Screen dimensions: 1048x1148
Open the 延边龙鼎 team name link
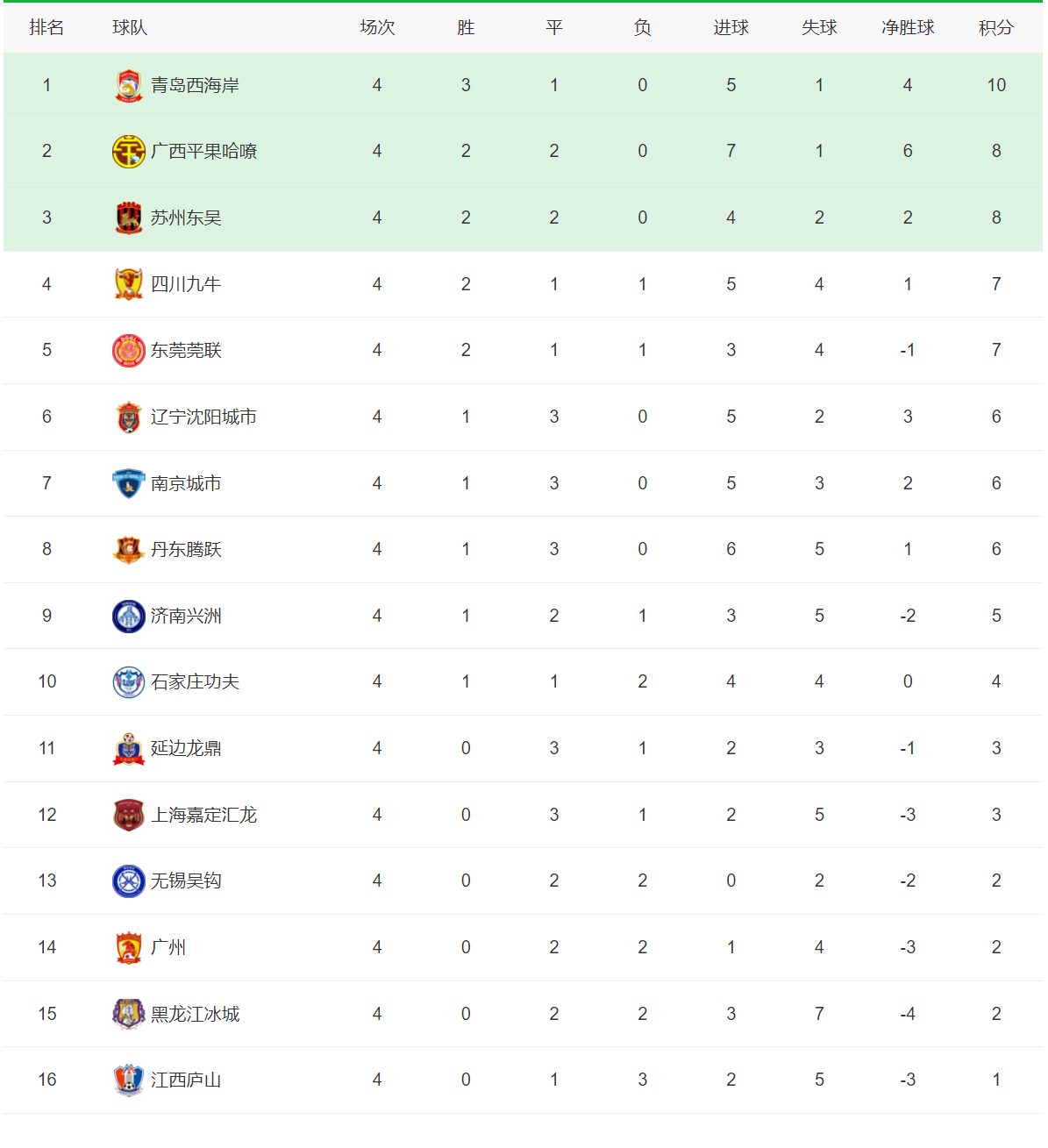point(186,748)
